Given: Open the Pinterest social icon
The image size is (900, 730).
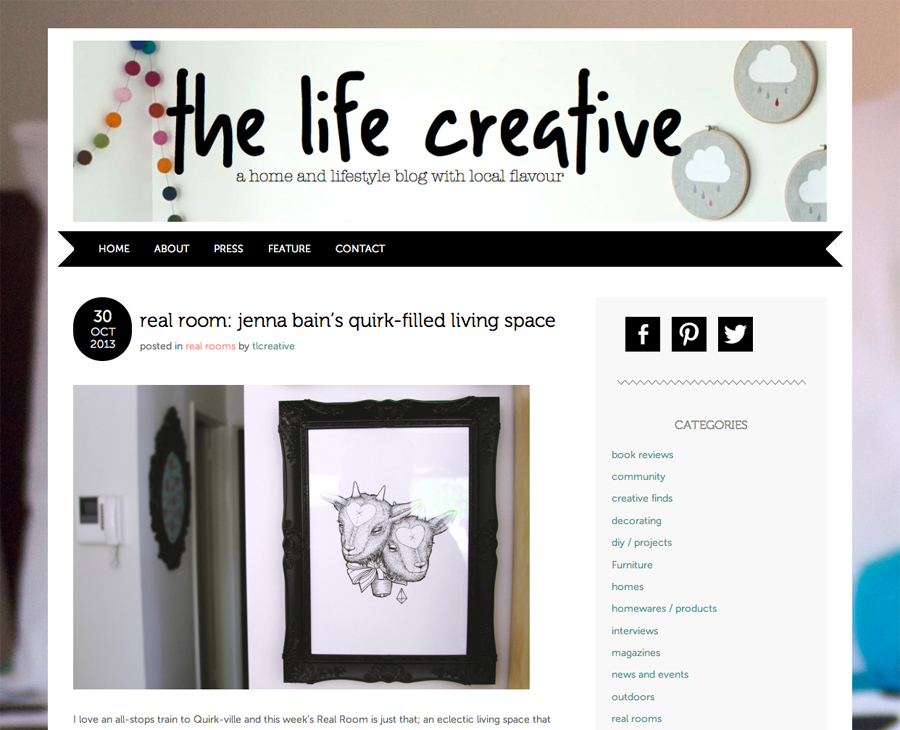Looking at the screenshot, I should pyautogui.click(x=689, y=334).
